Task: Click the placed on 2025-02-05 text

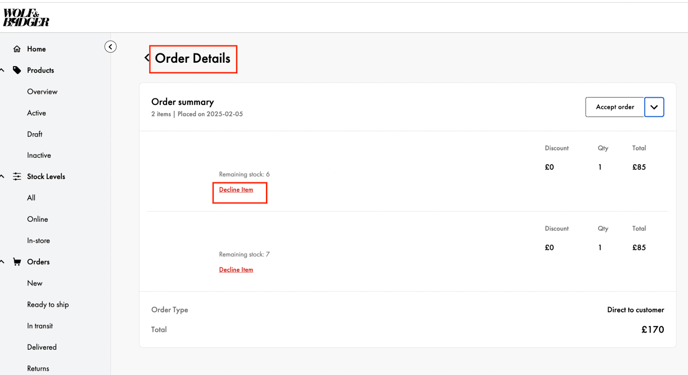Action: [210, 114]
